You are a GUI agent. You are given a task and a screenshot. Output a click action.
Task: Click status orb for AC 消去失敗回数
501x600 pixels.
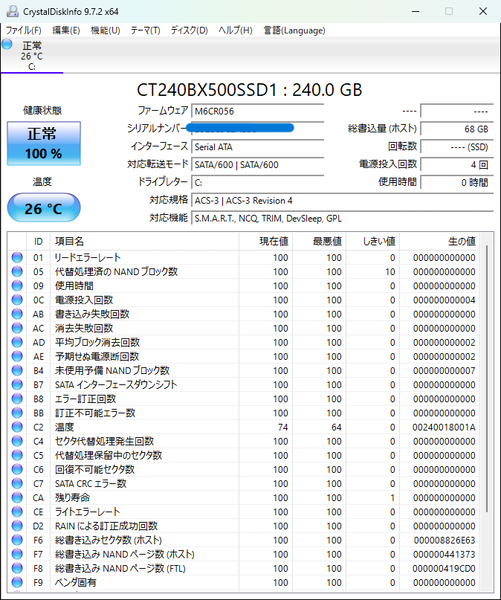coord(17,328)
